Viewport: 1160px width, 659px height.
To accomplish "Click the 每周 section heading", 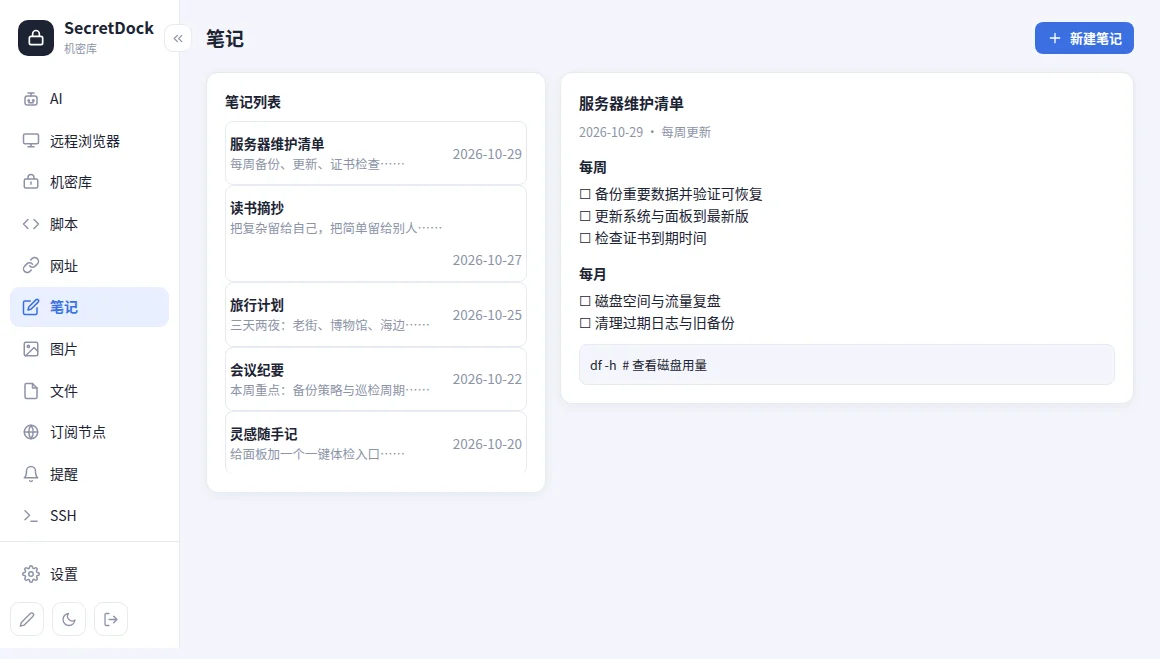I will tap(593, 168).
